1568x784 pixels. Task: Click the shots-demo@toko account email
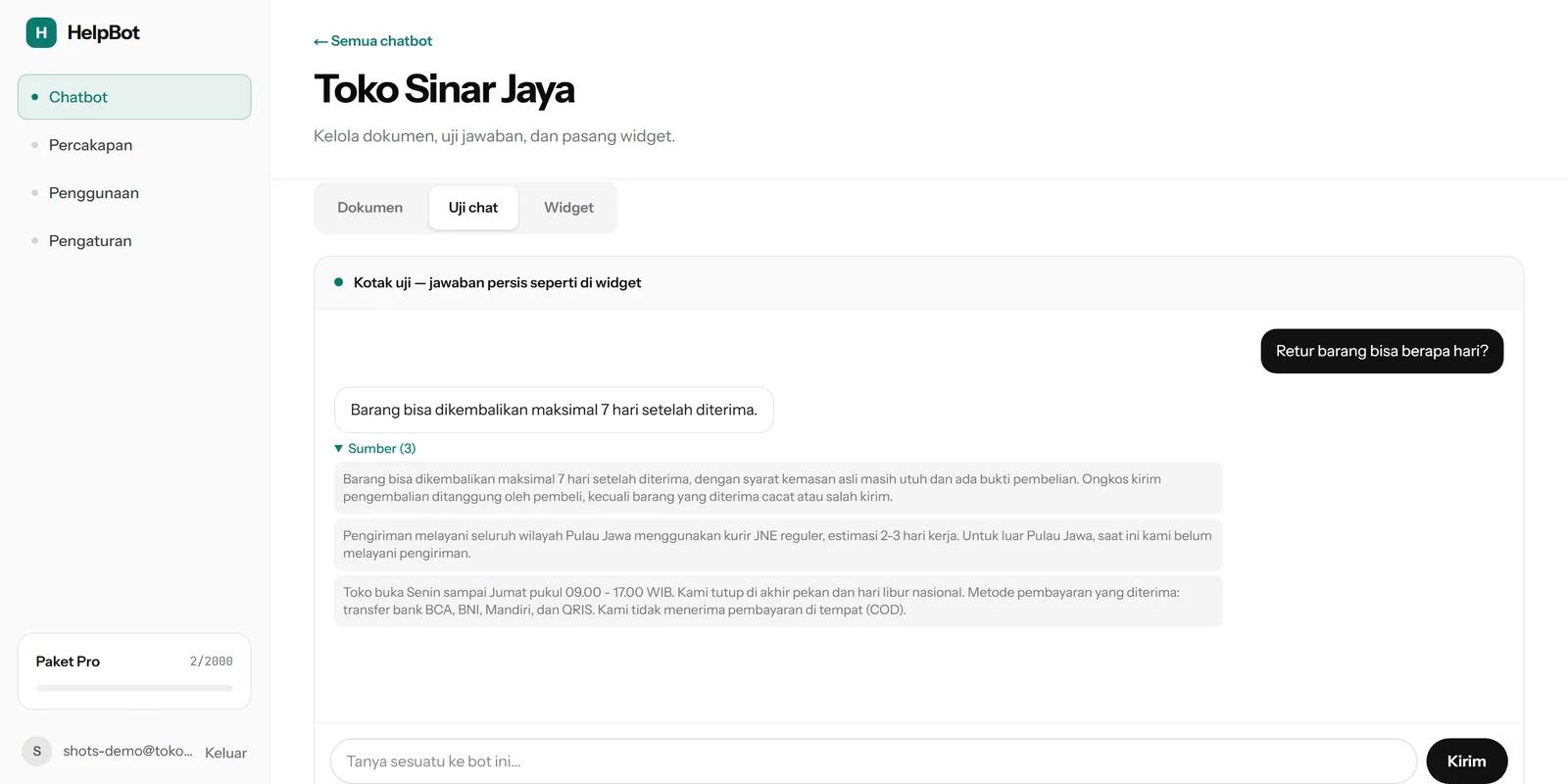pos(127,752)
